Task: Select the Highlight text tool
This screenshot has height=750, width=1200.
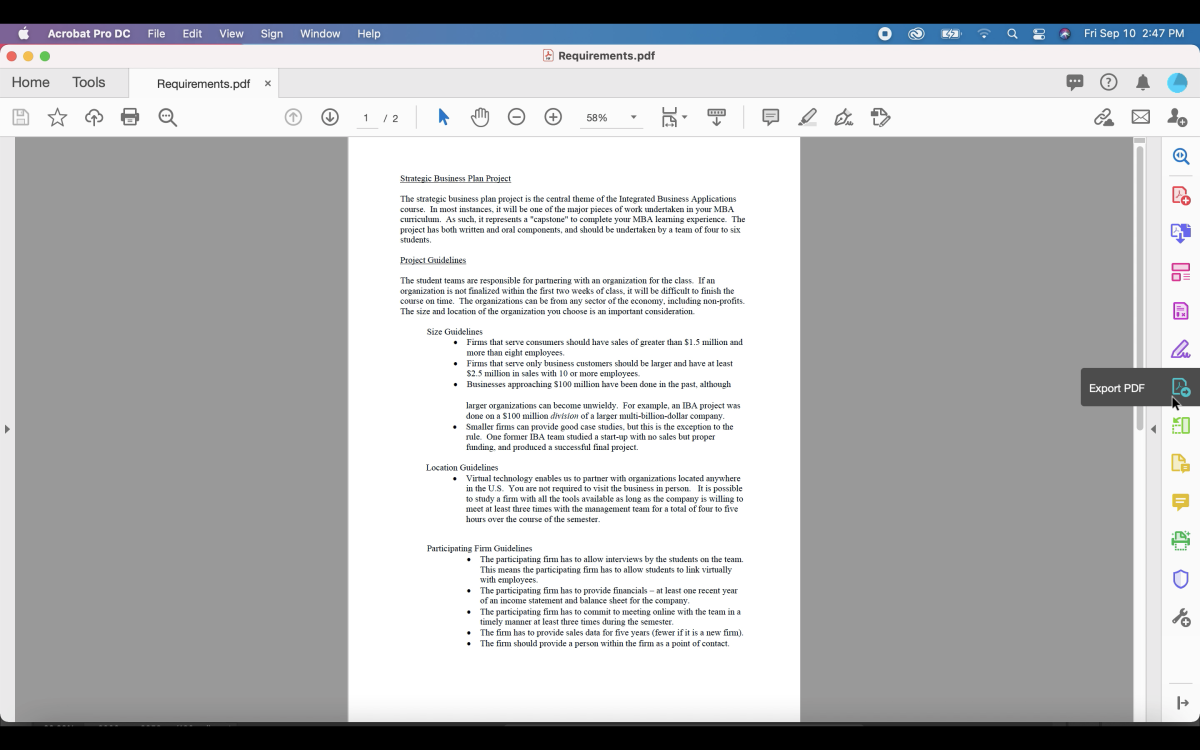Action: coord(807,118)
